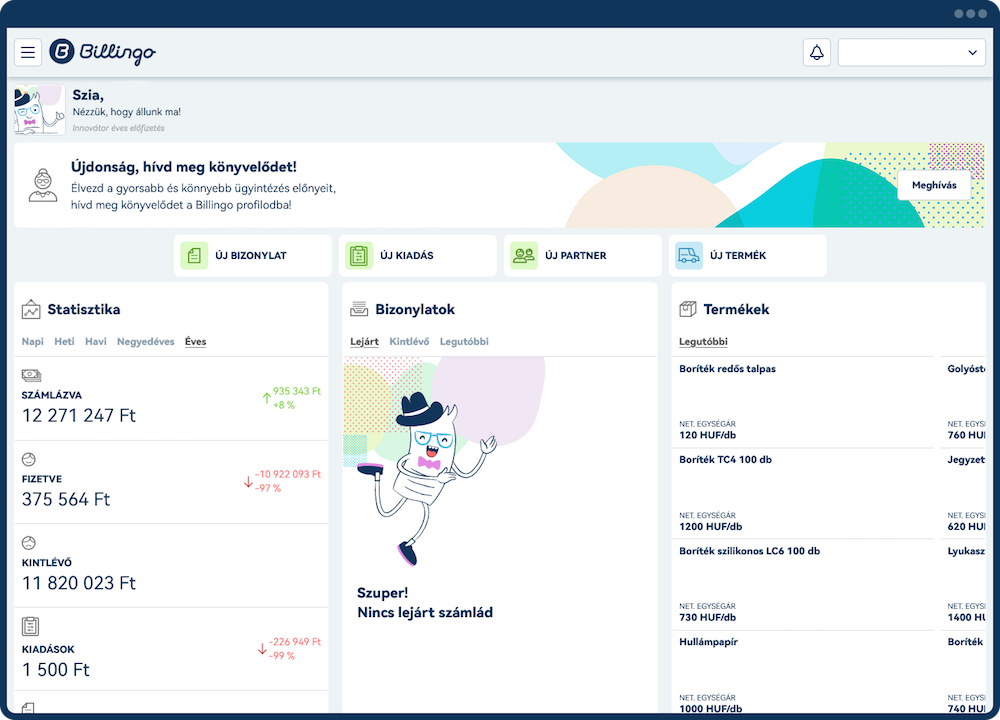Click the Új termék truck icon

coord(689,256)
